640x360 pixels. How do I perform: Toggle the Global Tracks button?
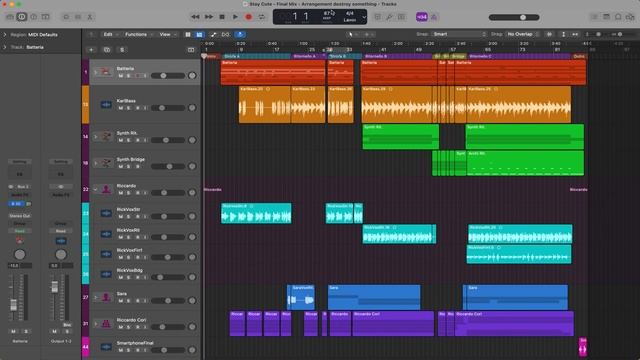click(191, 50)
